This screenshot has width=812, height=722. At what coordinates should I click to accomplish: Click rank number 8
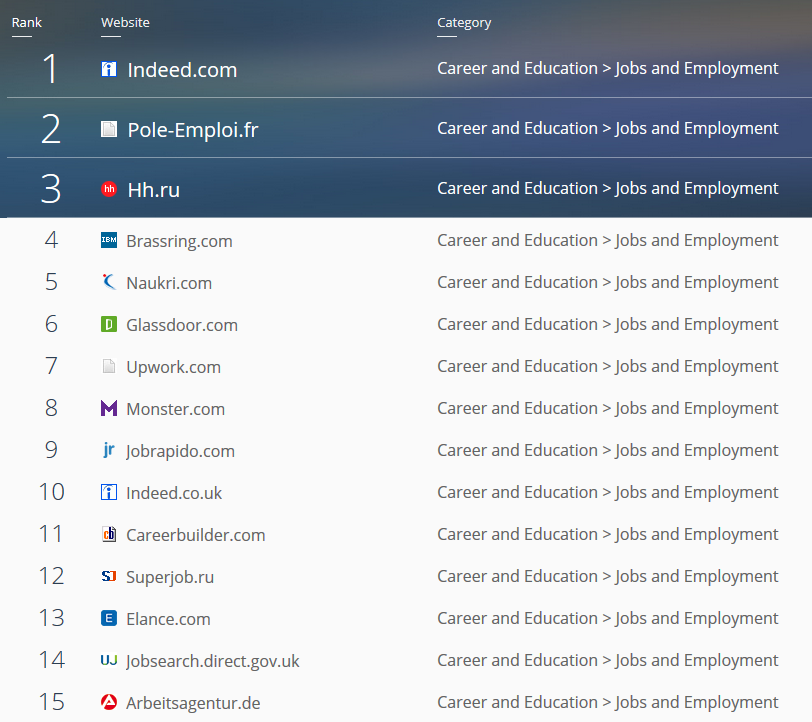51,408
